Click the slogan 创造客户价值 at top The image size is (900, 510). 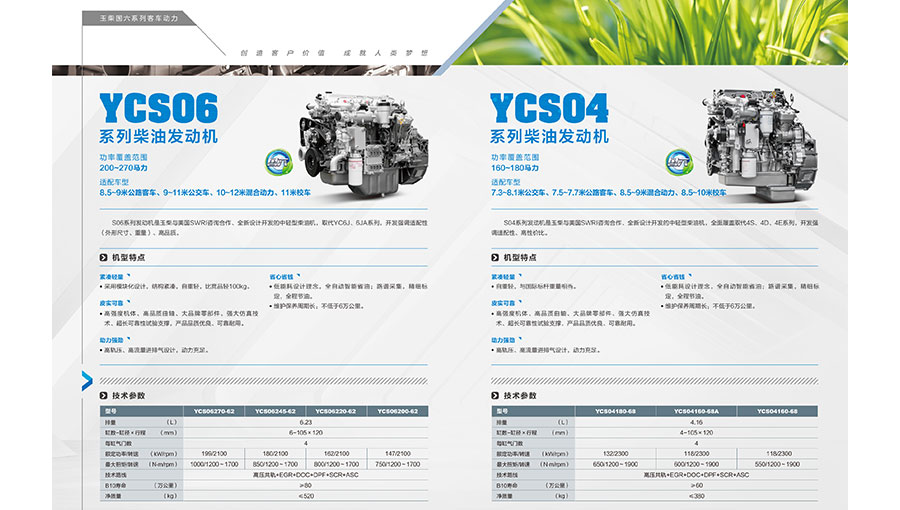point(283,53)
